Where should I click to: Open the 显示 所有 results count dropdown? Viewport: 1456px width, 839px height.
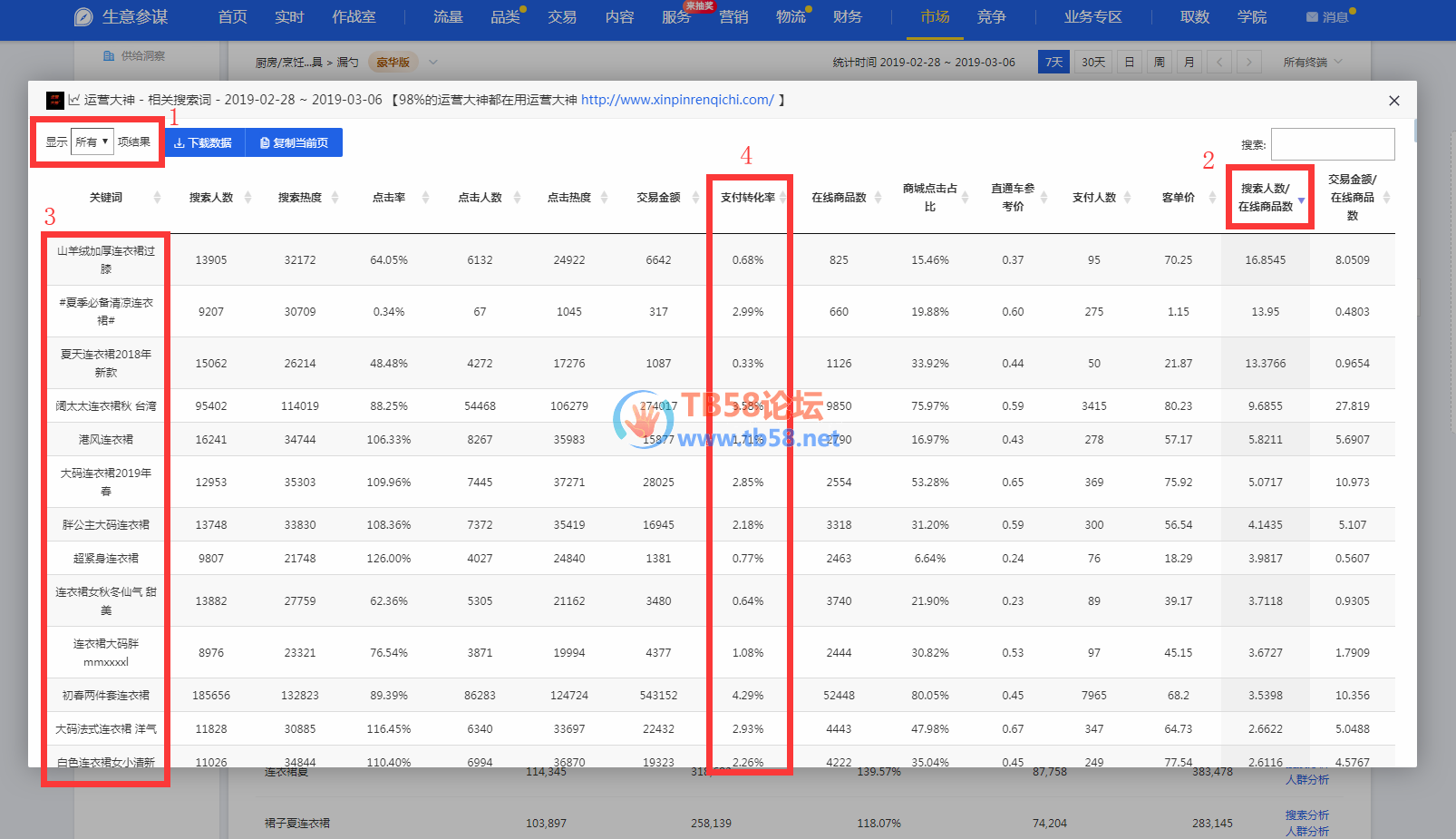pos(92,142)
